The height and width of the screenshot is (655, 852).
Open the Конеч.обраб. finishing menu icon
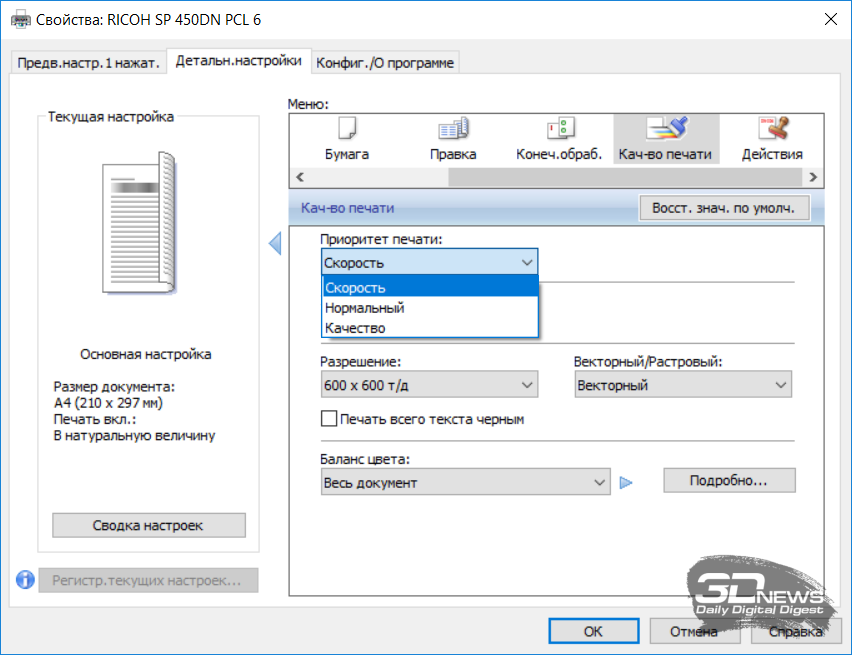tap(559, 139)
